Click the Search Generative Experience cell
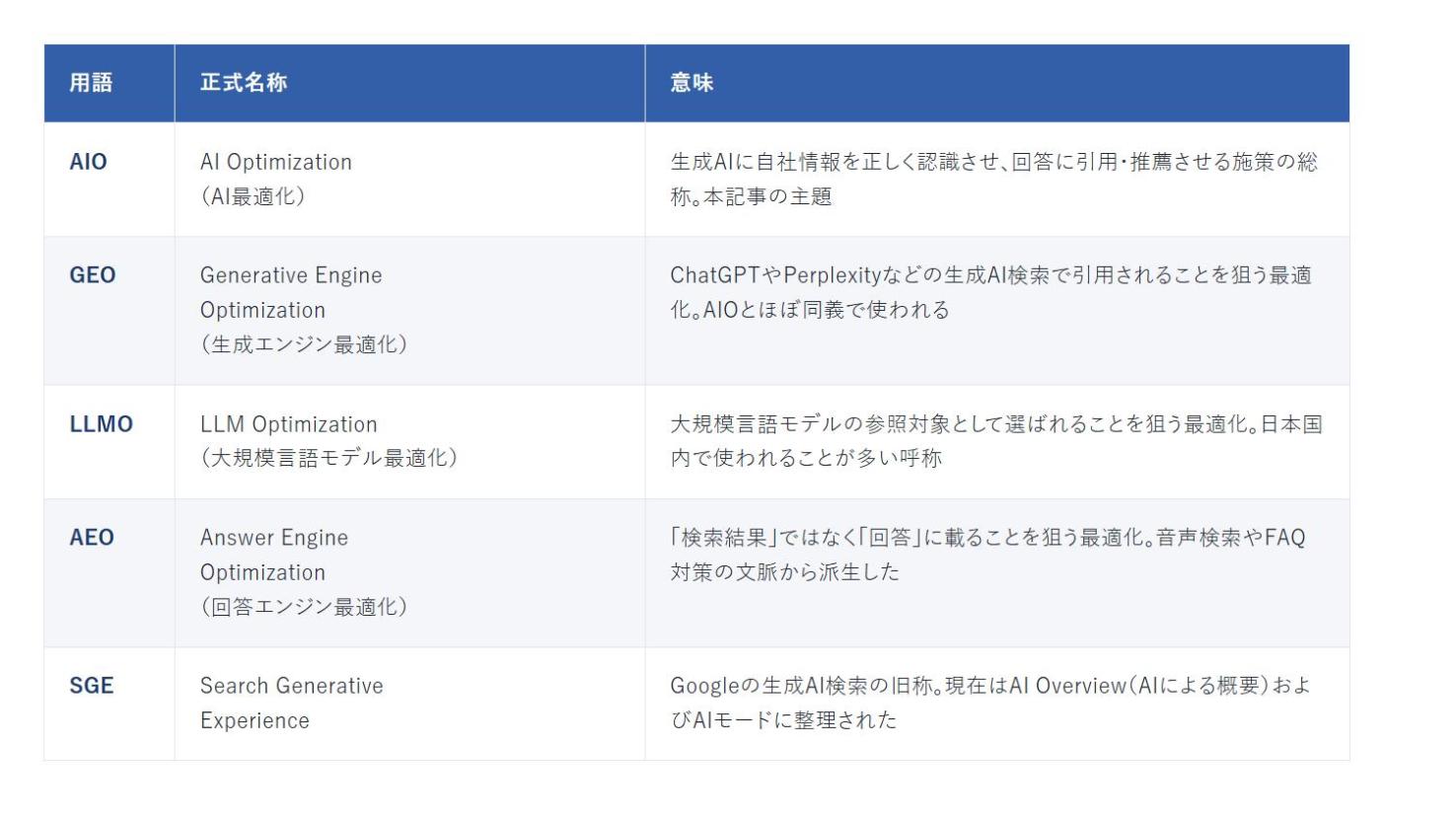 pos(410,704)
